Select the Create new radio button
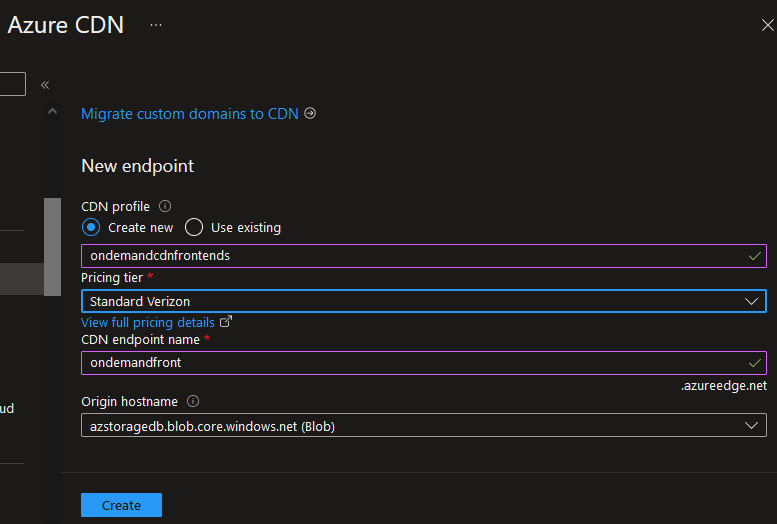Screen dimensions: 777x524 91,228
